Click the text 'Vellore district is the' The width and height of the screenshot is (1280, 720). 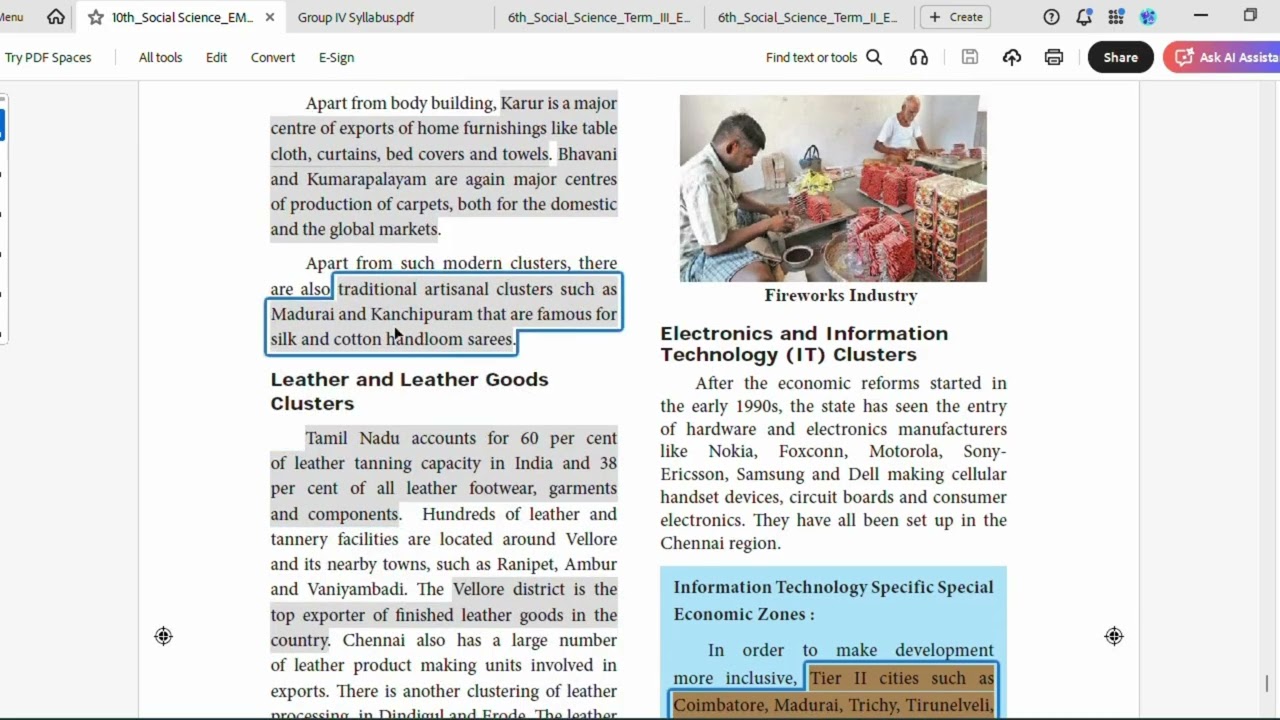535,589
